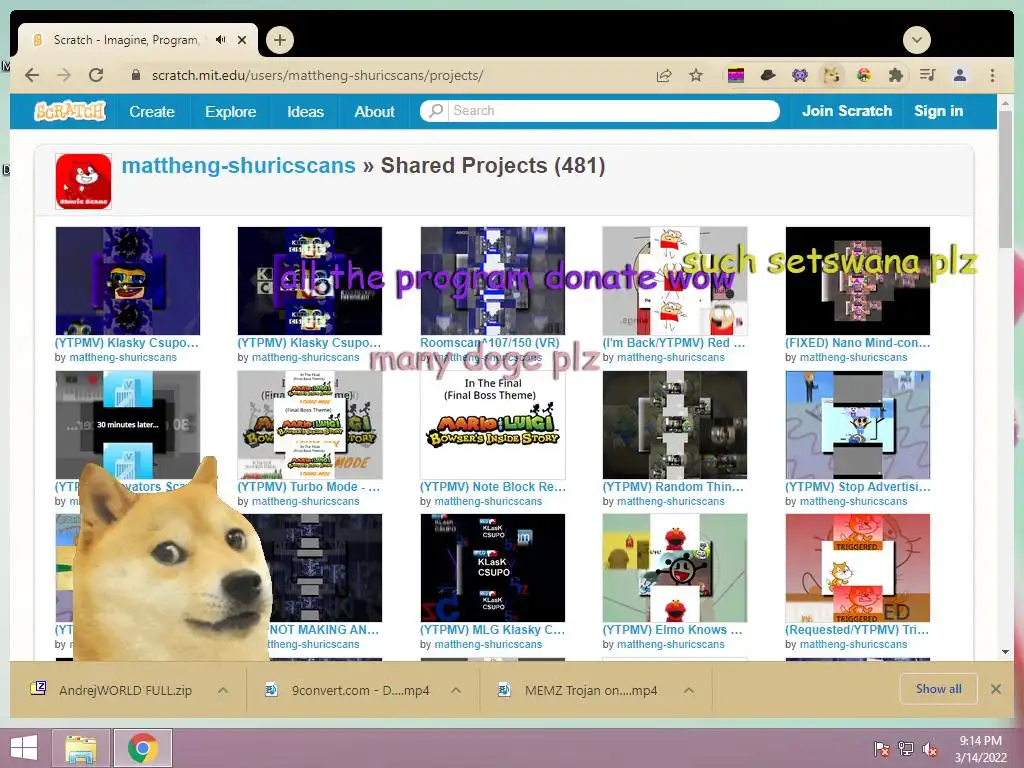Bookmark this page with star icon
1024x768 pixels.
pyautogui.click(x=696, y=75)
